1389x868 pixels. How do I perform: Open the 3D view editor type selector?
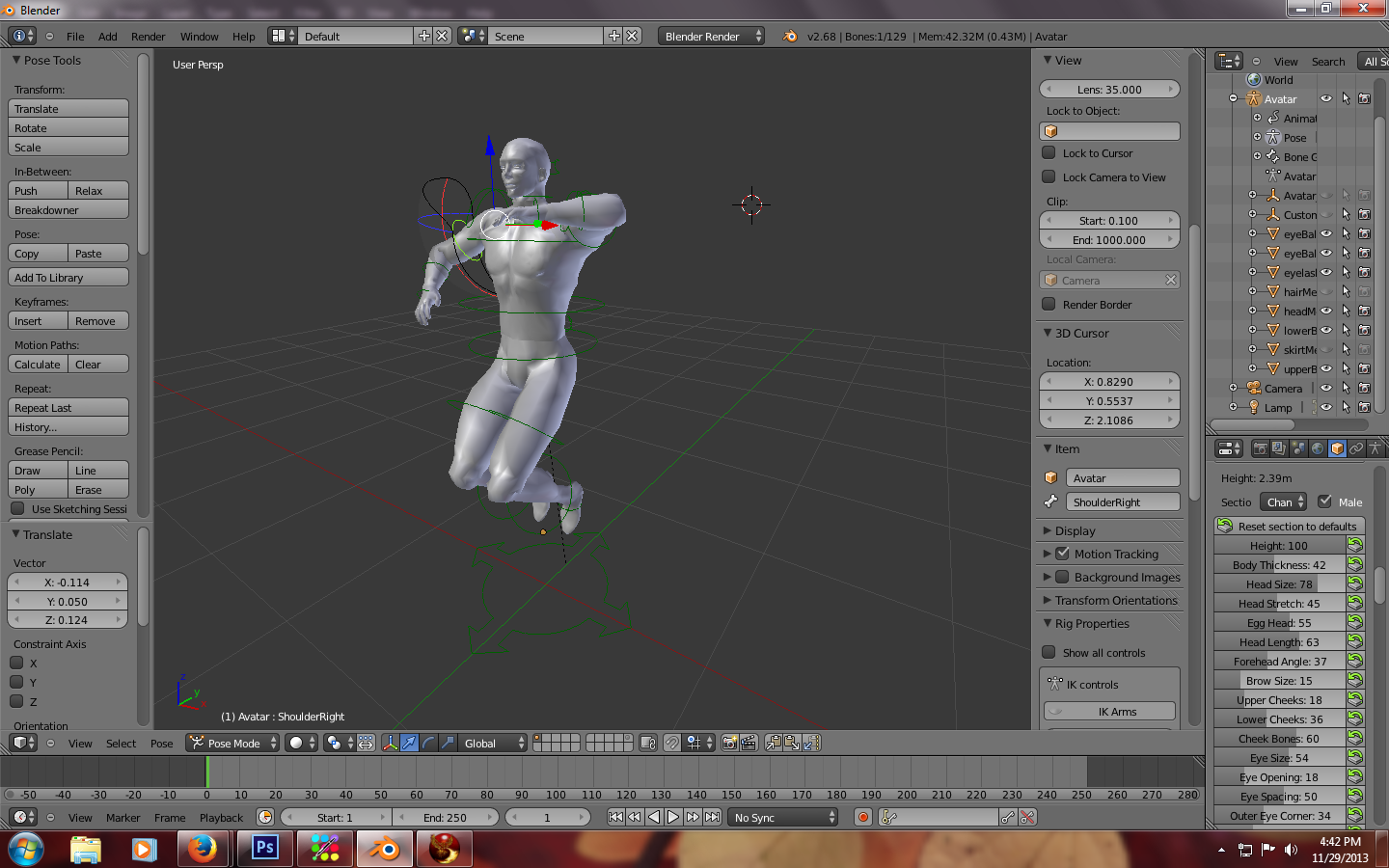[x=22, y=743]
